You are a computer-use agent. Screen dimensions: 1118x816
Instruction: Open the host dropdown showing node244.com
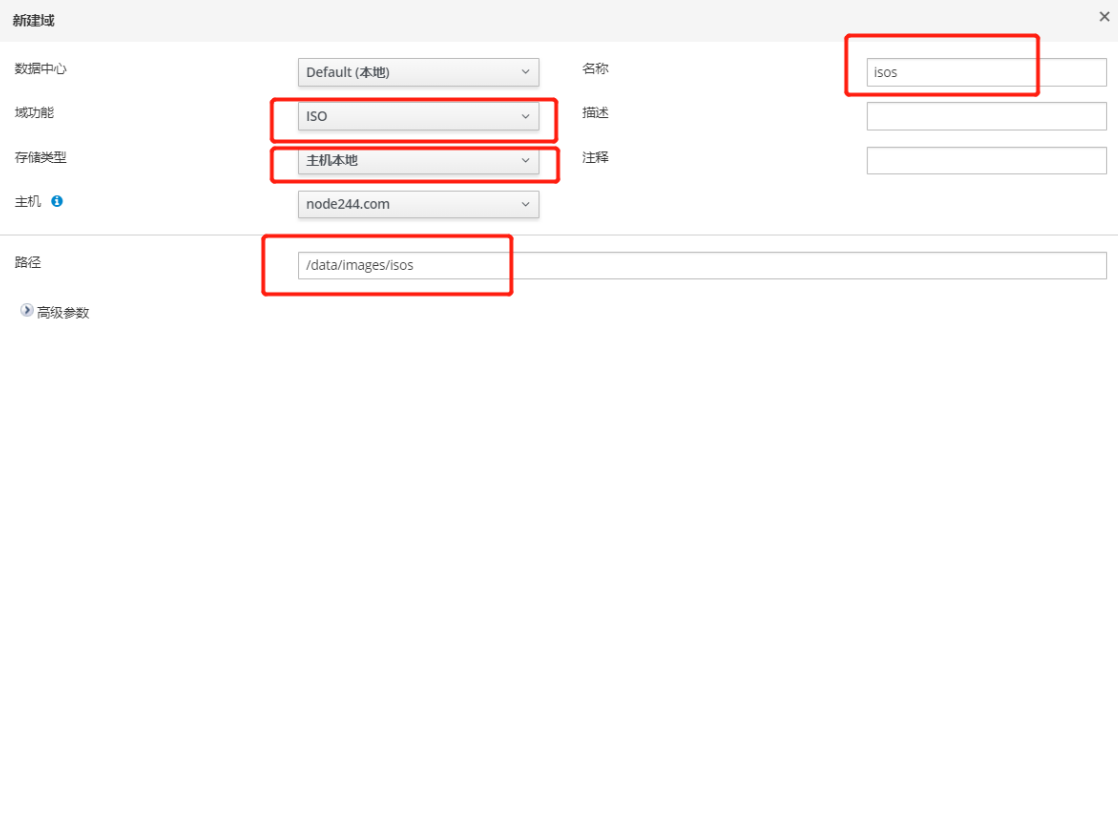pyautogui.click(x=418, y=204)
